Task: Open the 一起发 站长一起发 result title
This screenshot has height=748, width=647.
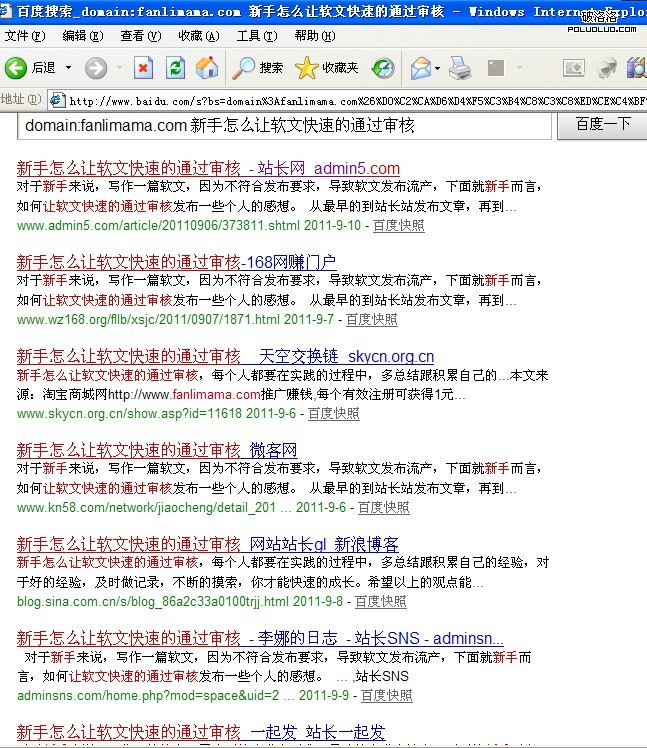Action: (201, 732)
